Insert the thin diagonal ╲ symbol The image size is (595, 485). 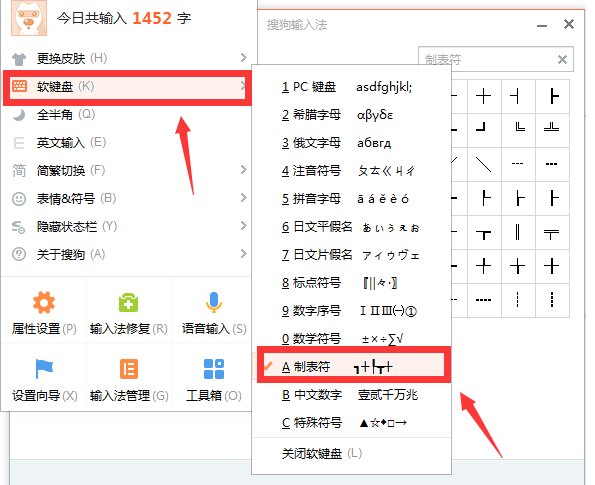click(484, 164)
